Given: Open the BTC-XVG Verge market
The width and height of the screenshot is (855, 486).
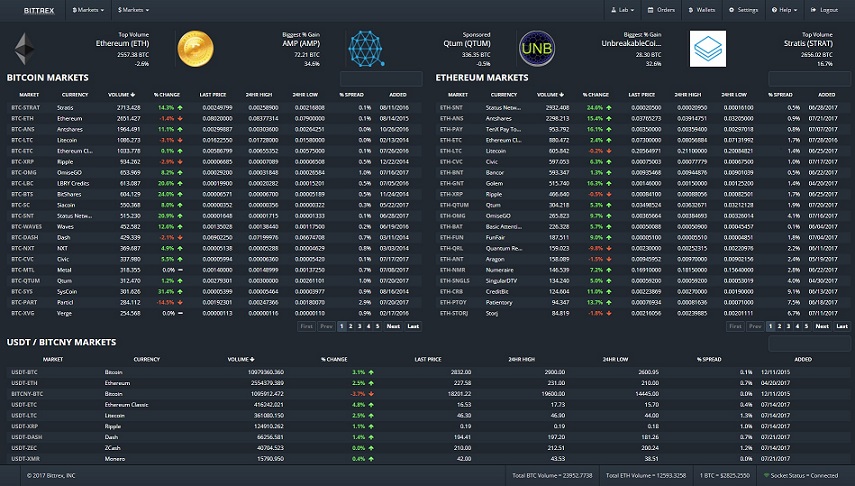Looking at the screenshot, I should [x=214, y=313].
